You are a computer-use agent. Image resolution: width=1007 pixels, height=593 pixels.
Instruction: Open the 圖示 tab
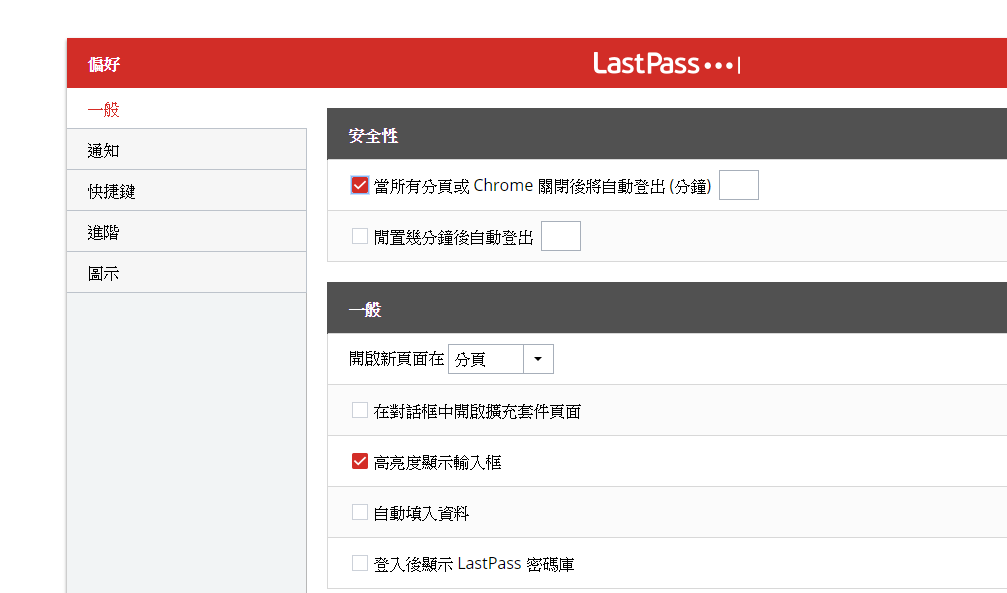pyautogui.click(x=186, y=273)
